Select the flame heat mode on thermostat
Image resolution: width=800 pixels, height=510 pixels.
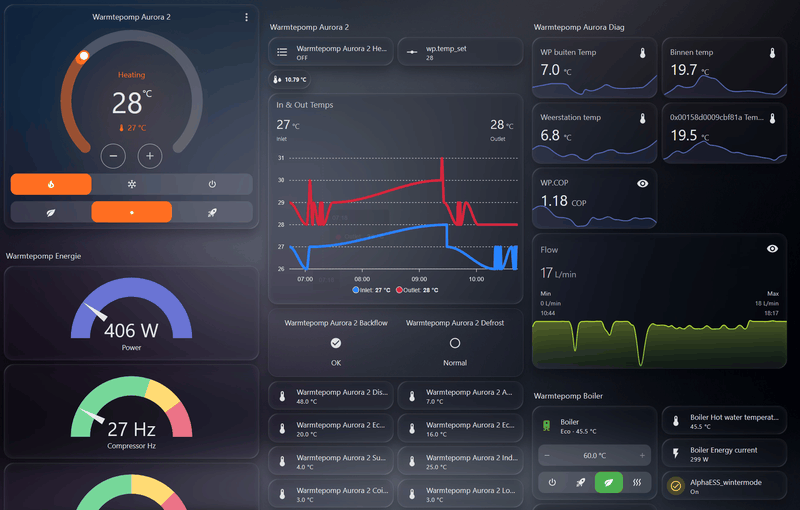[51, 184]
